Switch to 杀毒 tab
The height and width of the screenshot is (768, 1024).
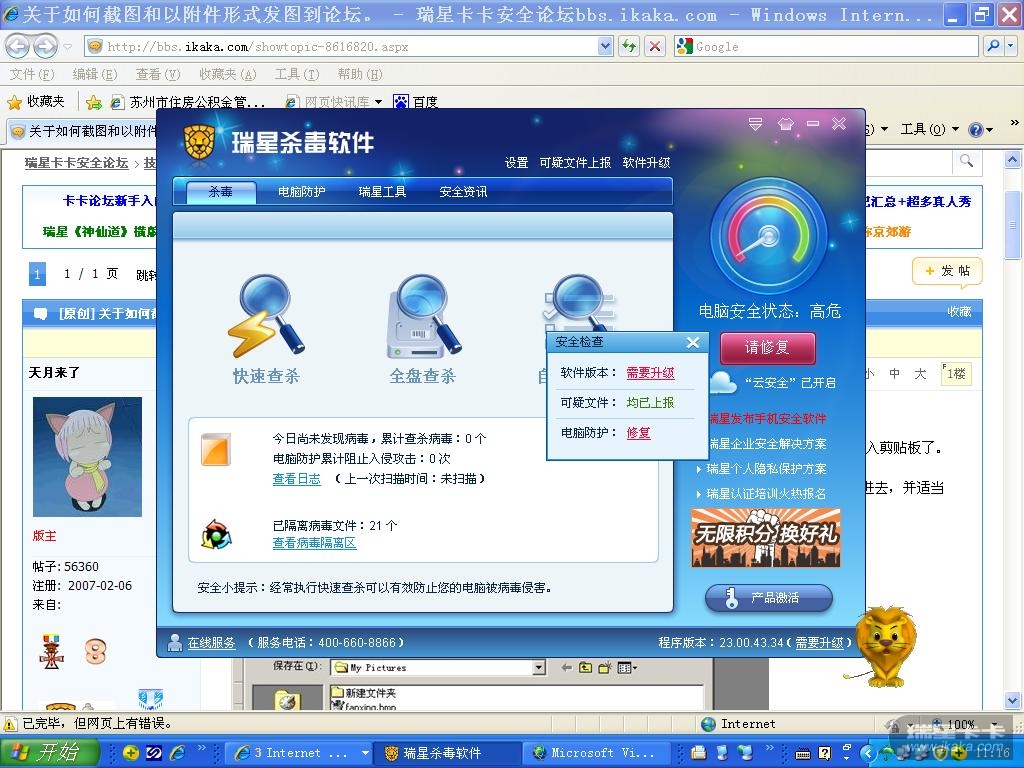[220, 191]
